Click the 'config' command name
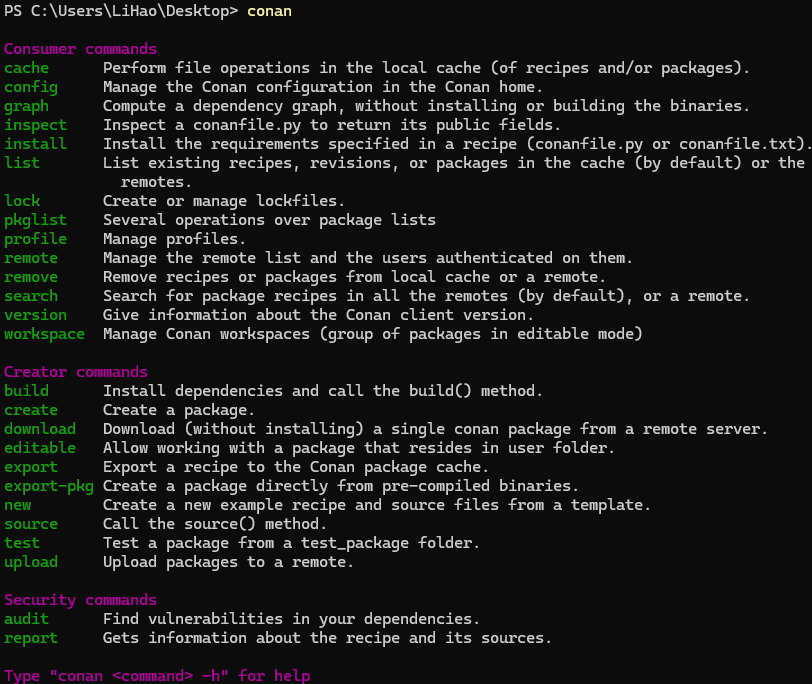The height and width of the screenshot is (684, 812). point(31,87)
